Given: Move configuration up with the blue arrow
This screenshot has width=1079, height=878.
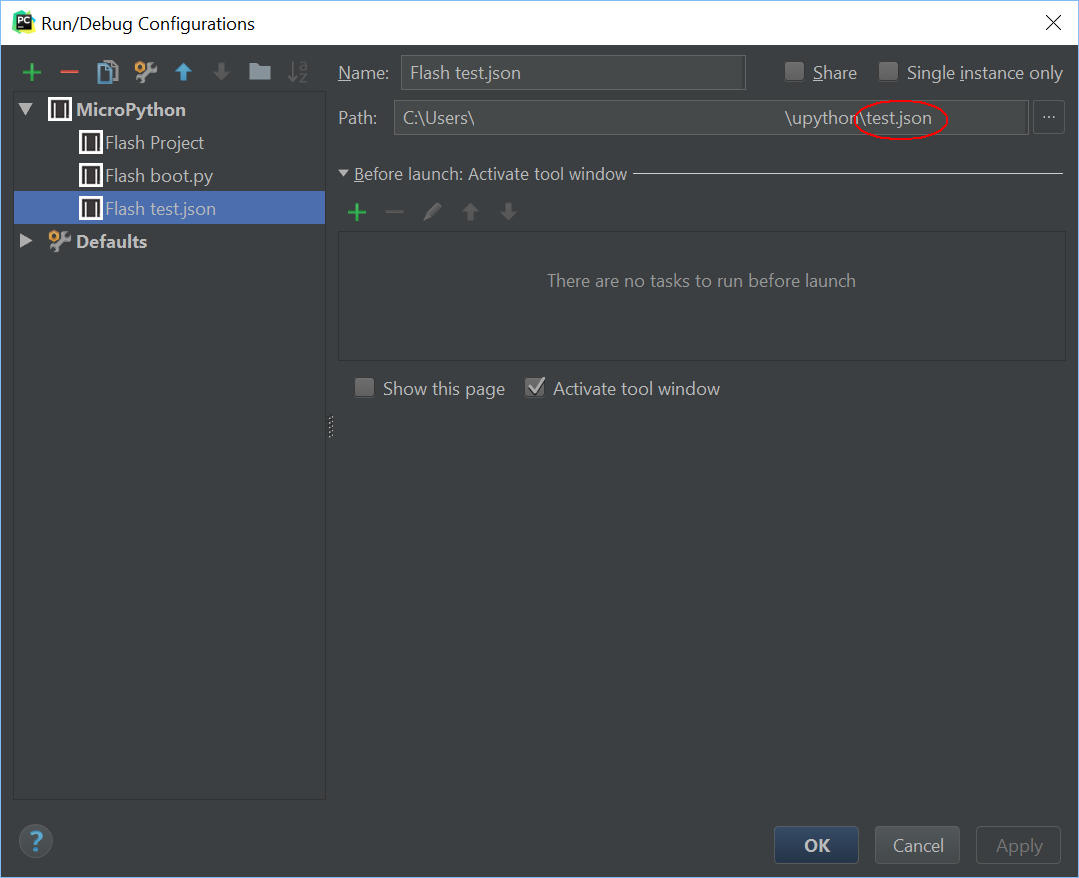Looking at the screenshot, I should [x=183, y=72].
